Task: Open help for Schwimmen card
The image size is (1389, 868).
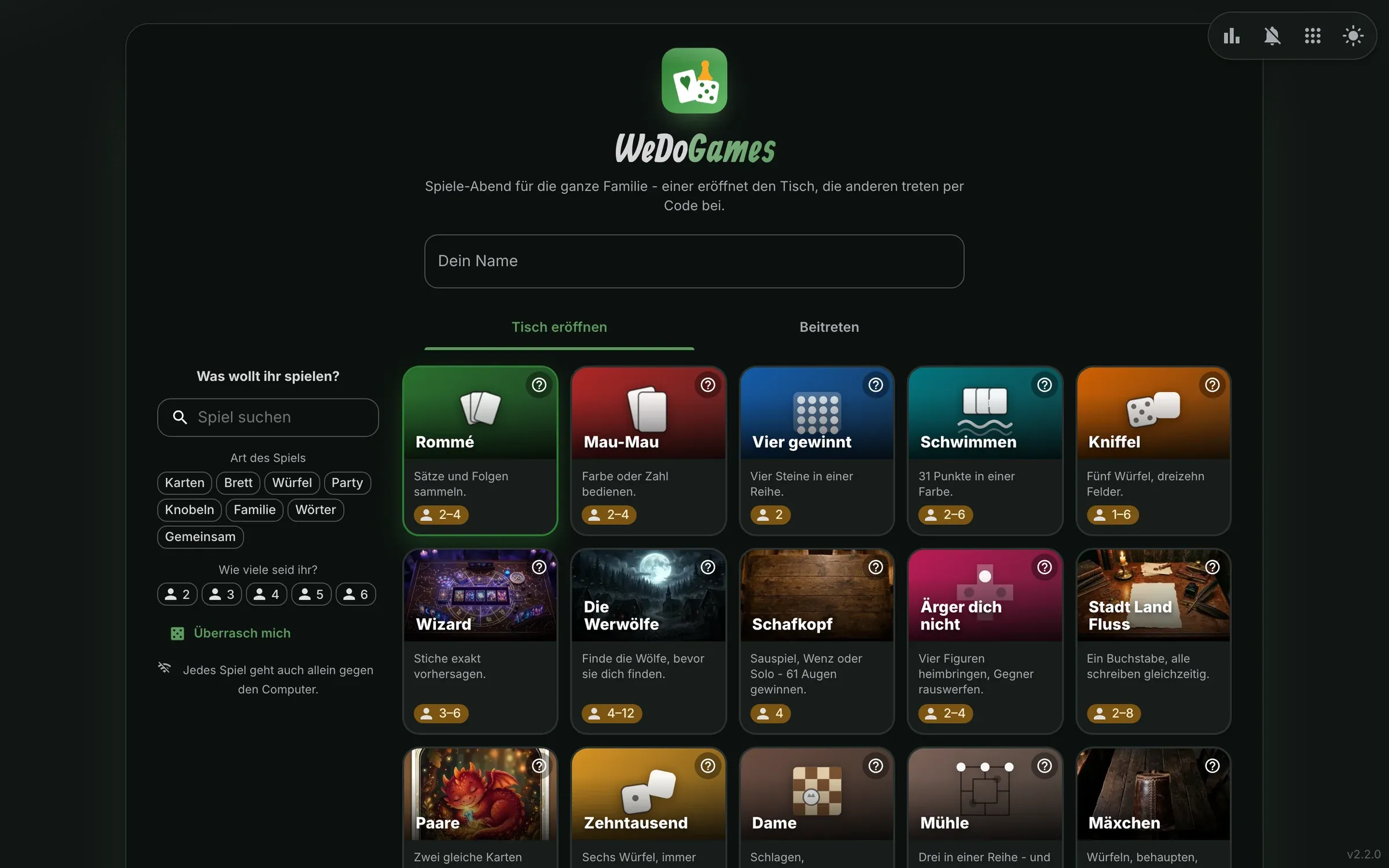Action: point(1044,385)
